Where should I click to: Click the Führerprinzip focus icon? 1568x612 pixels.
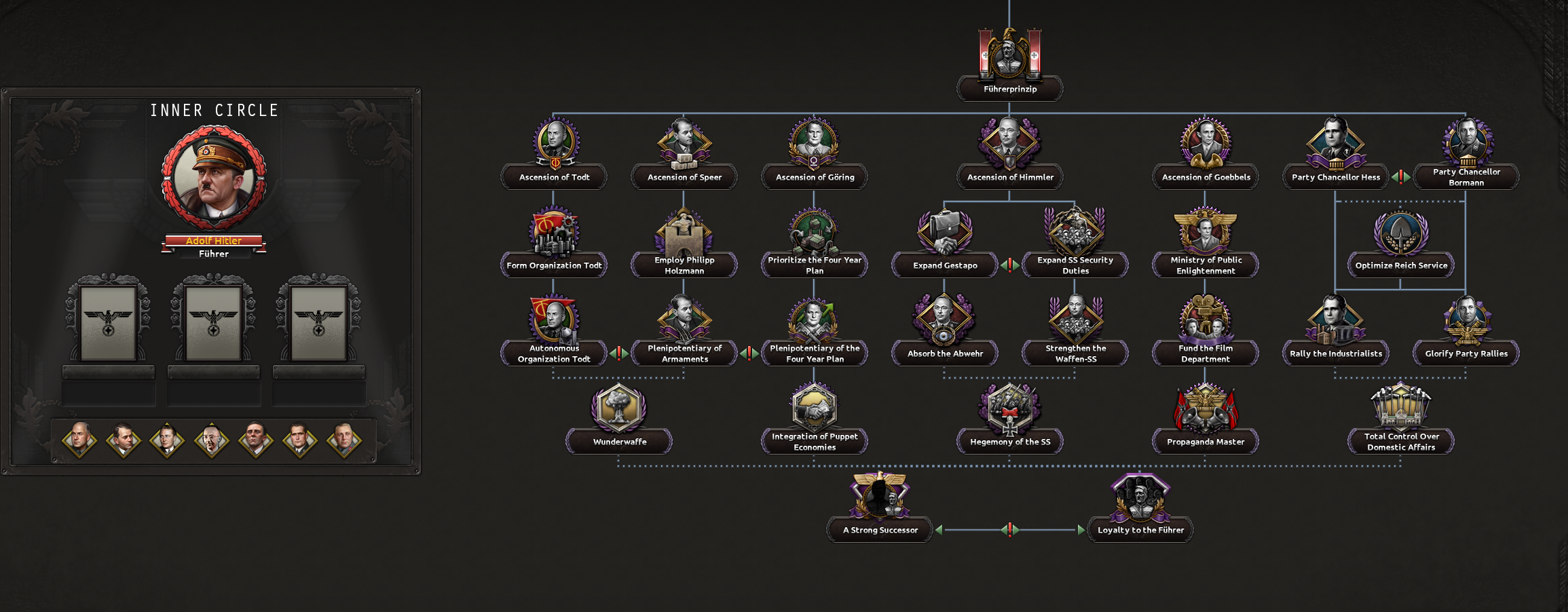pyautogui.click(x=1009, y=54)
